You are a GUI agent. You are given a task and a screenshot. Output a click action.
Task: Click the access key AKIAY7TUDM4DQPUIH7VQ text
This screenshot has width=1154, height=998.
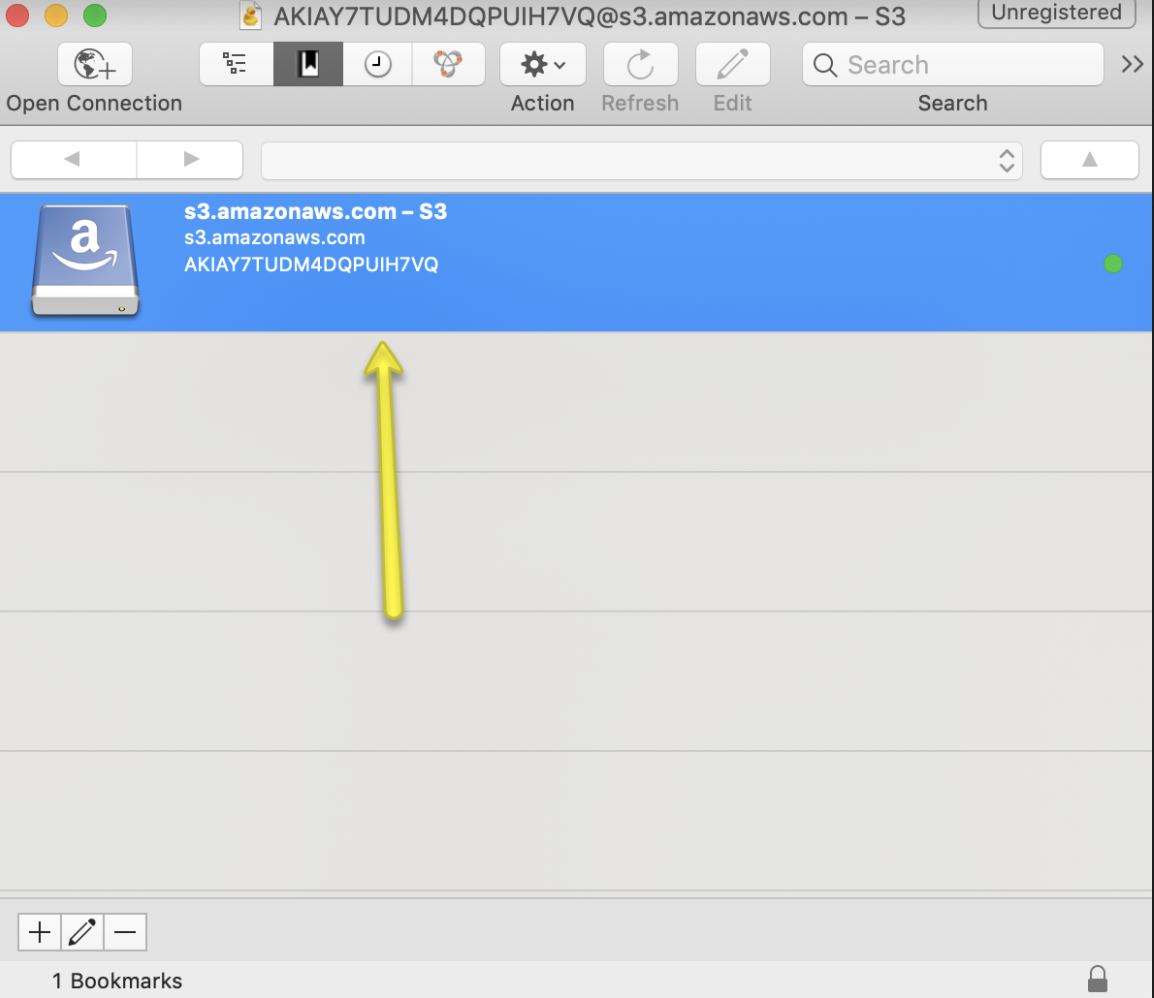(311, 265)
